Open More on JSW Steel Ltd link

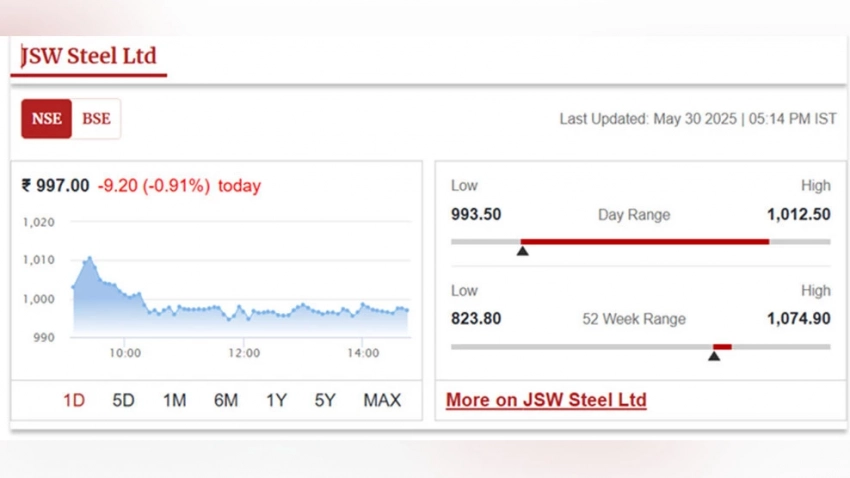(546, 400)
